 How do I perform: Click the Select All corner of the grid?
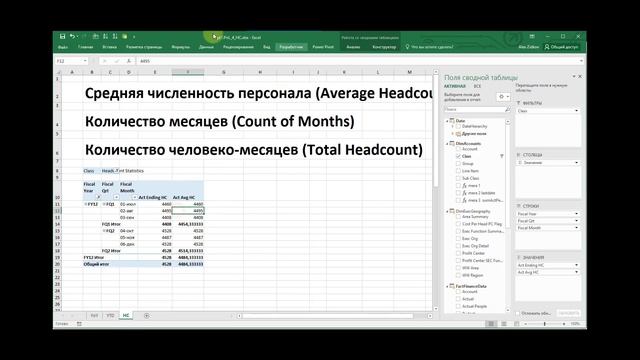tap(58, 72)
